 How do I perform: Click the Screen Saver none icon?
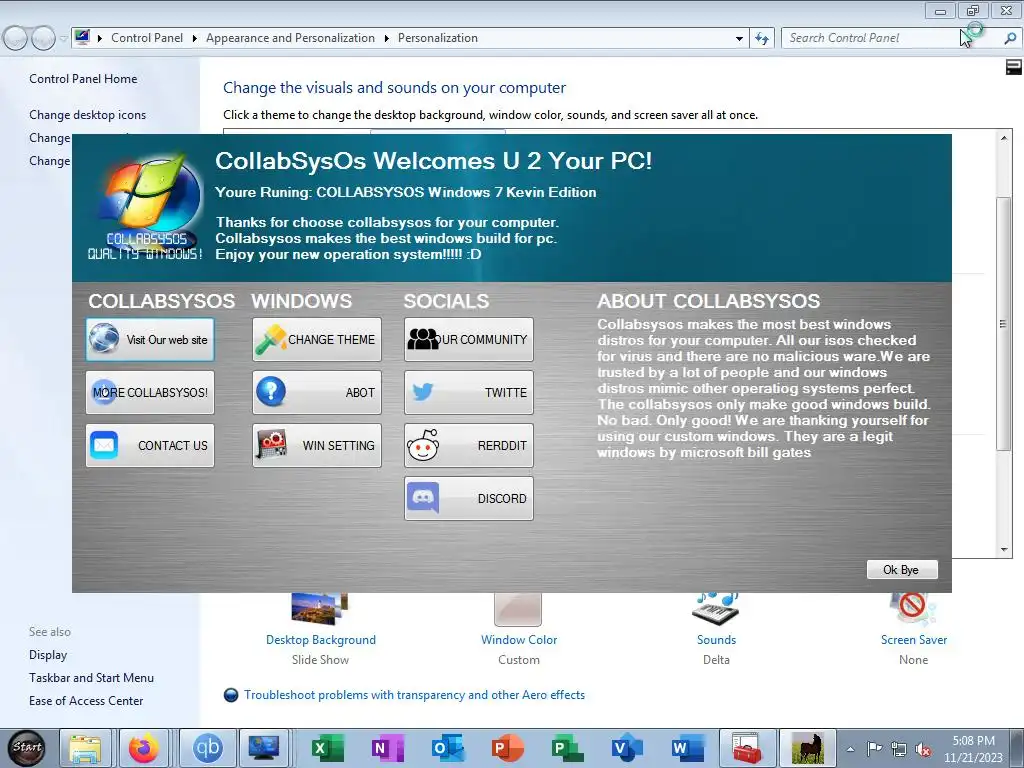pos(913,609)
